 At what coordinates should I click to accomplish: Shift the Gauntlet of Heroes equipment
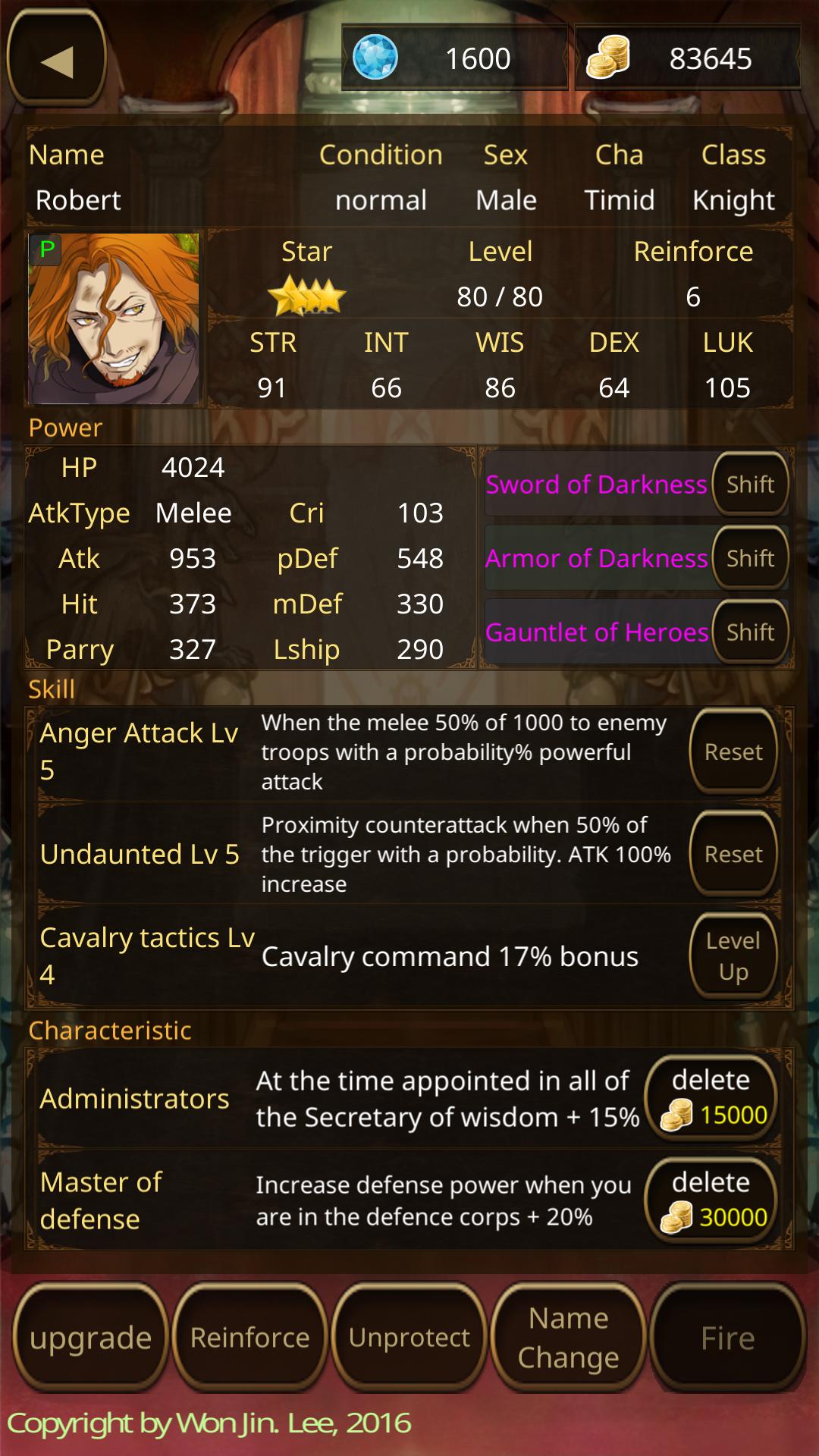click(750, 632)
